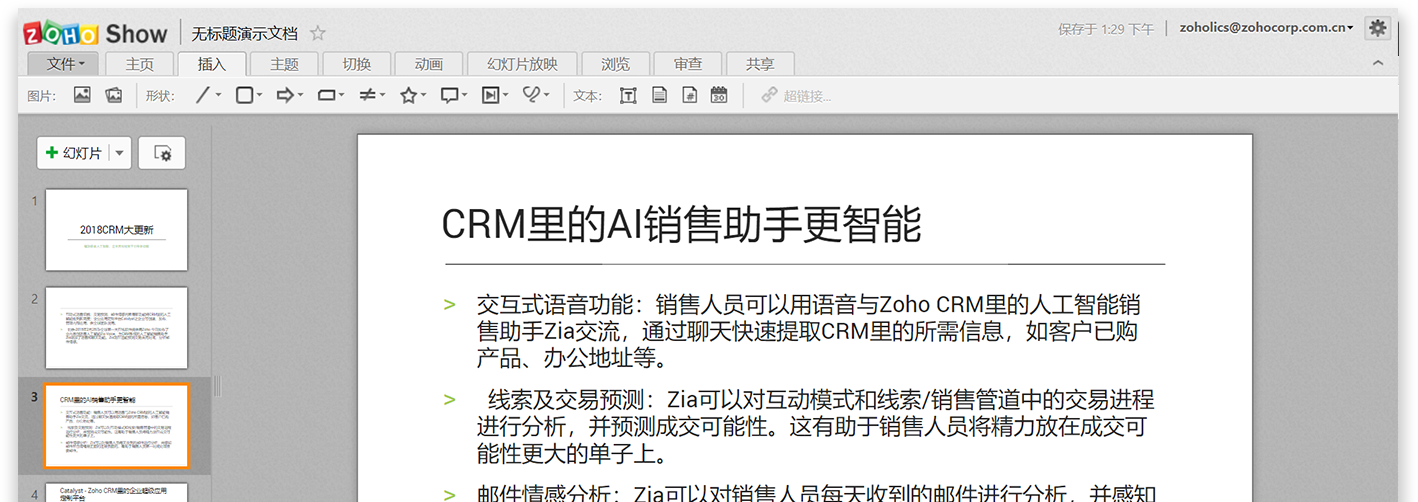Select slide 3 thumbnail

coord(116,426)
